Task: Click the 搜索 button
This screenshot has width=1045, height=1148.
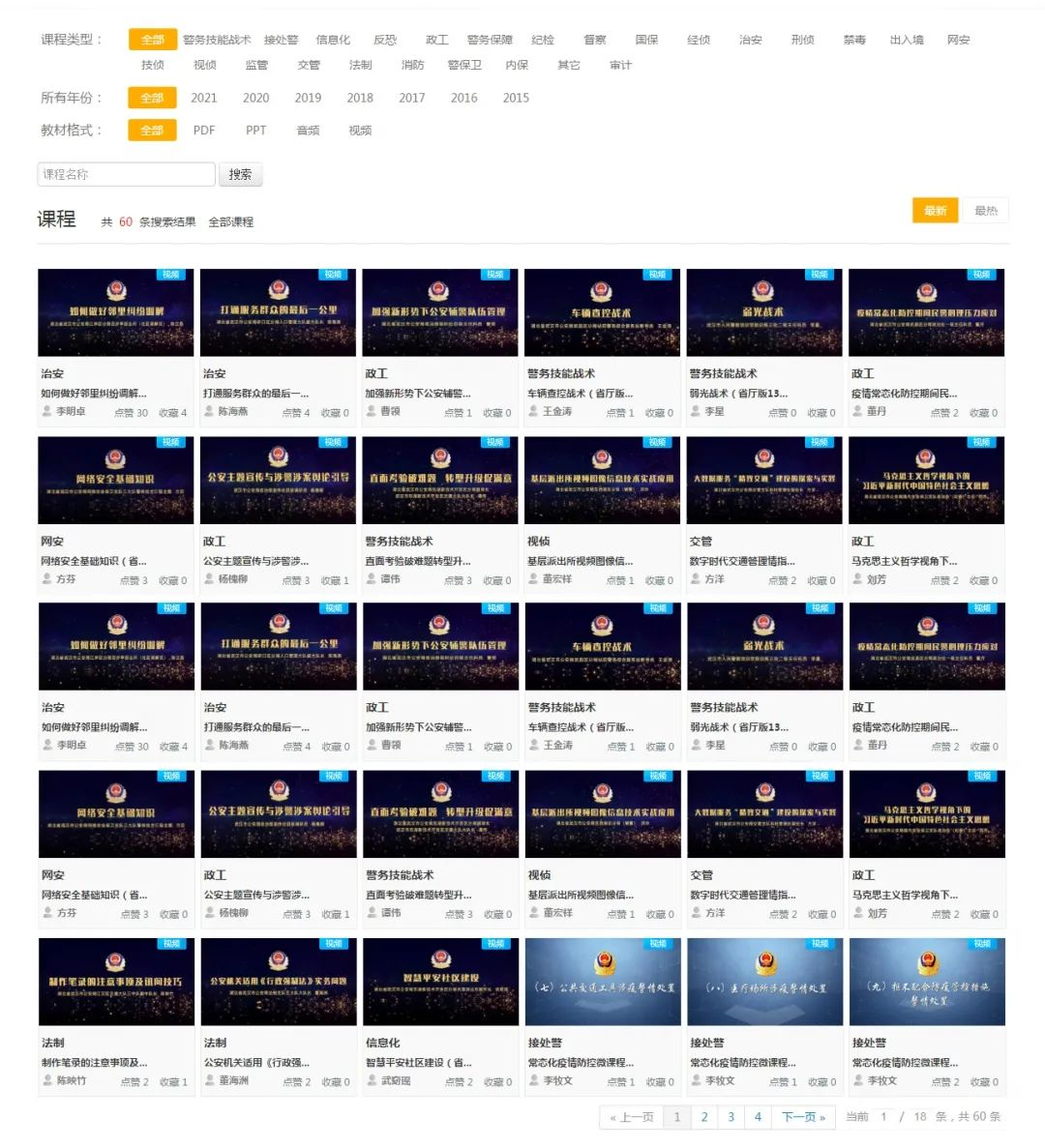Action: pyautogui.click(x=240, y=174)
